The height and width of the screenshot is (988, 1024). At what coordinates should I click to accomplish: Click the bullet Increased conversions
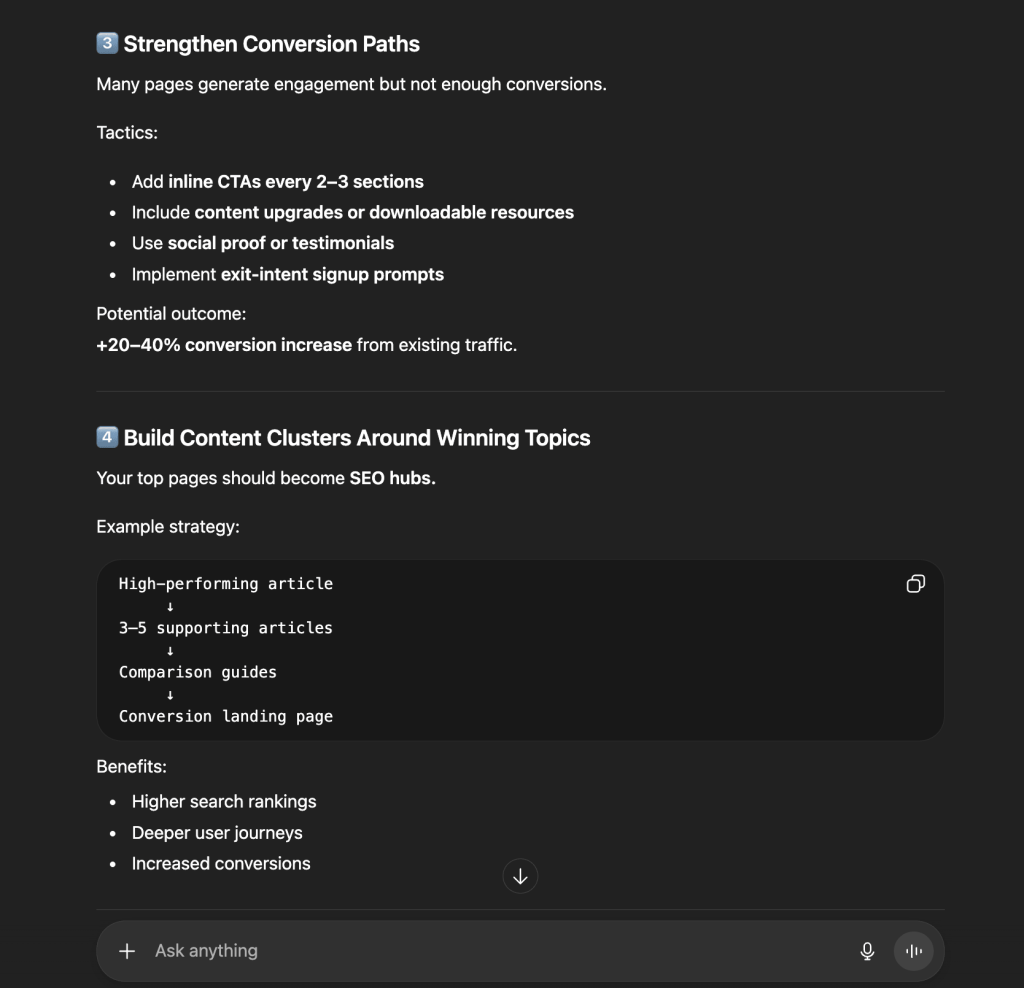221,863
